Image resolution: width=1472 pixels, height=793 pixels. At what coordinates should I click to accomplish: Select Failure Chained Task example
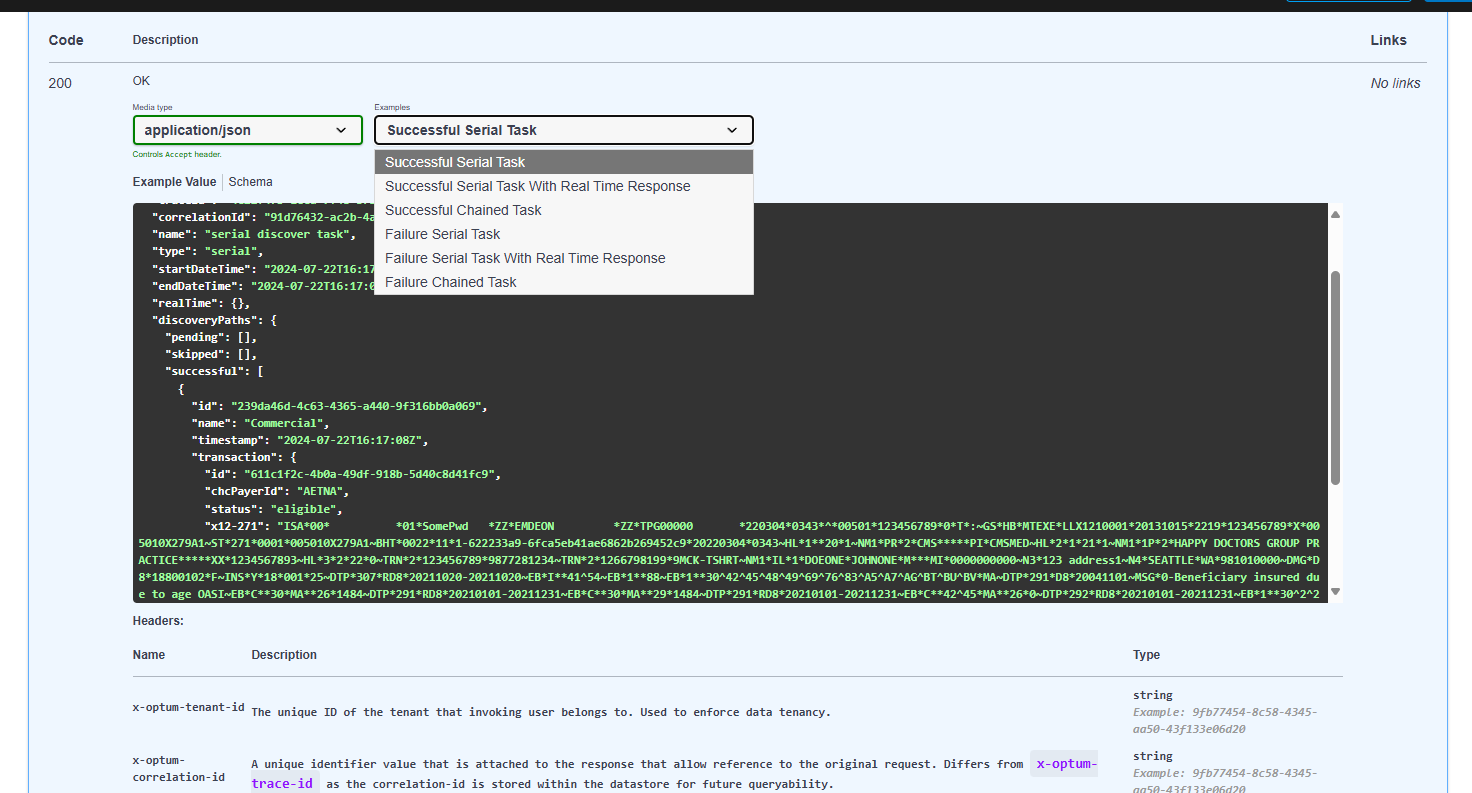coord(563,282)
